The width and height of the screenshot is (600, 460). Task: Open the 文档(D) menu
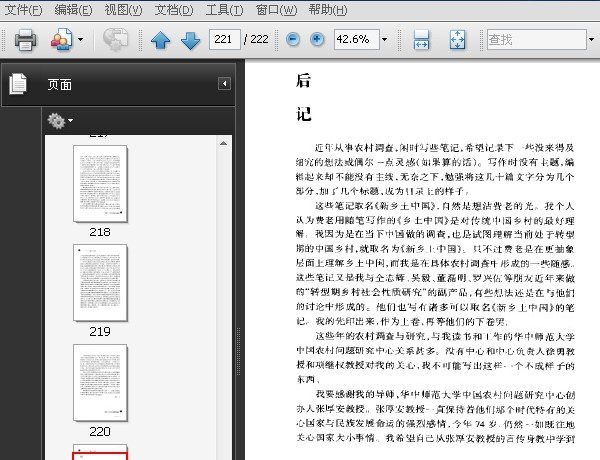(174, 10)
